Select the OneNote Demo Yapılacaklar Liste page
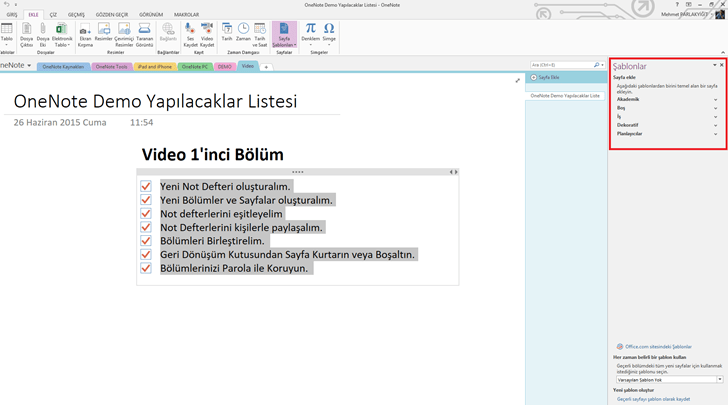Screen dimensions: 728x405 (x=565, y=96)
